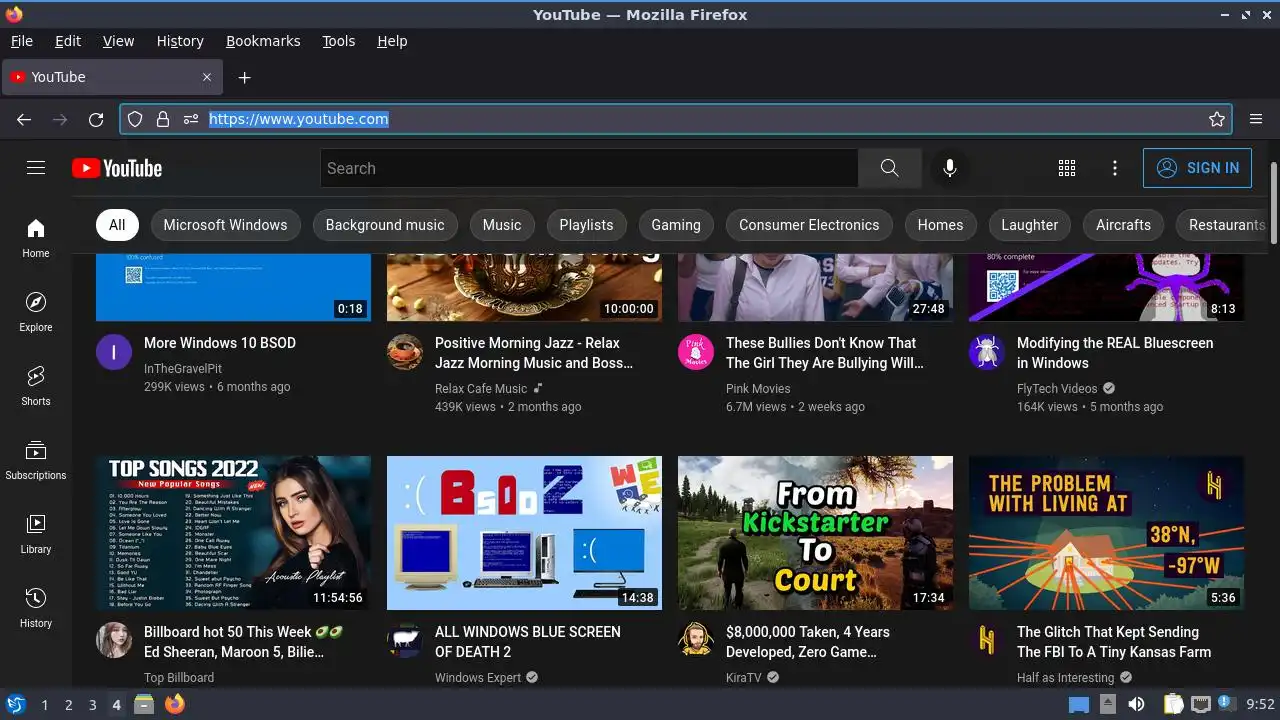1280x720 pixels.
Task: Open Modifying the REAL Bluescreen video title
Action: pos(1115,353)
